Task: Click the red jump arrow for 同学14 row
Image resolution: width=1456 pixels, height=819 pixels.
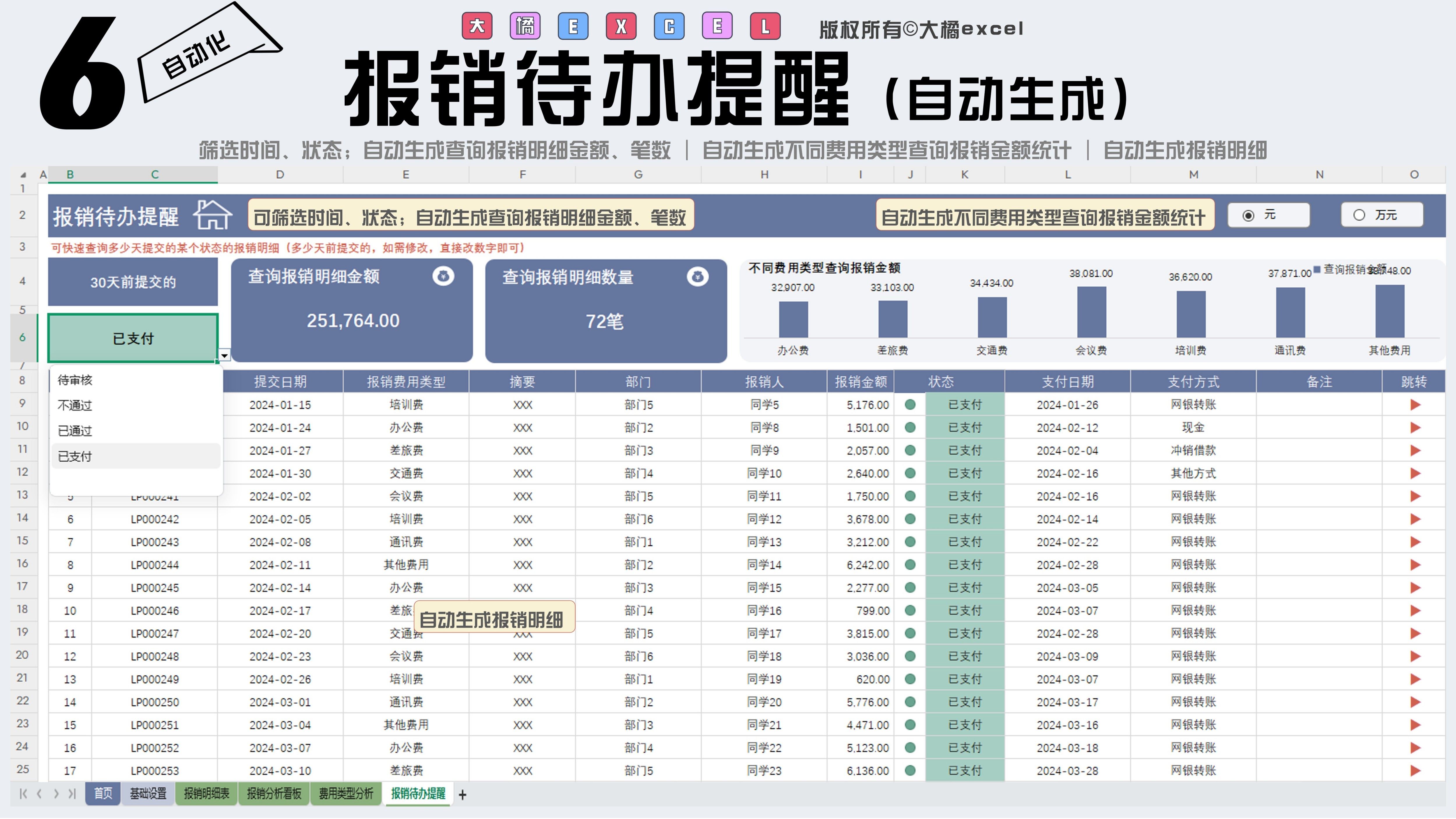Action: pyautogui.click(x=1415, y=565)
